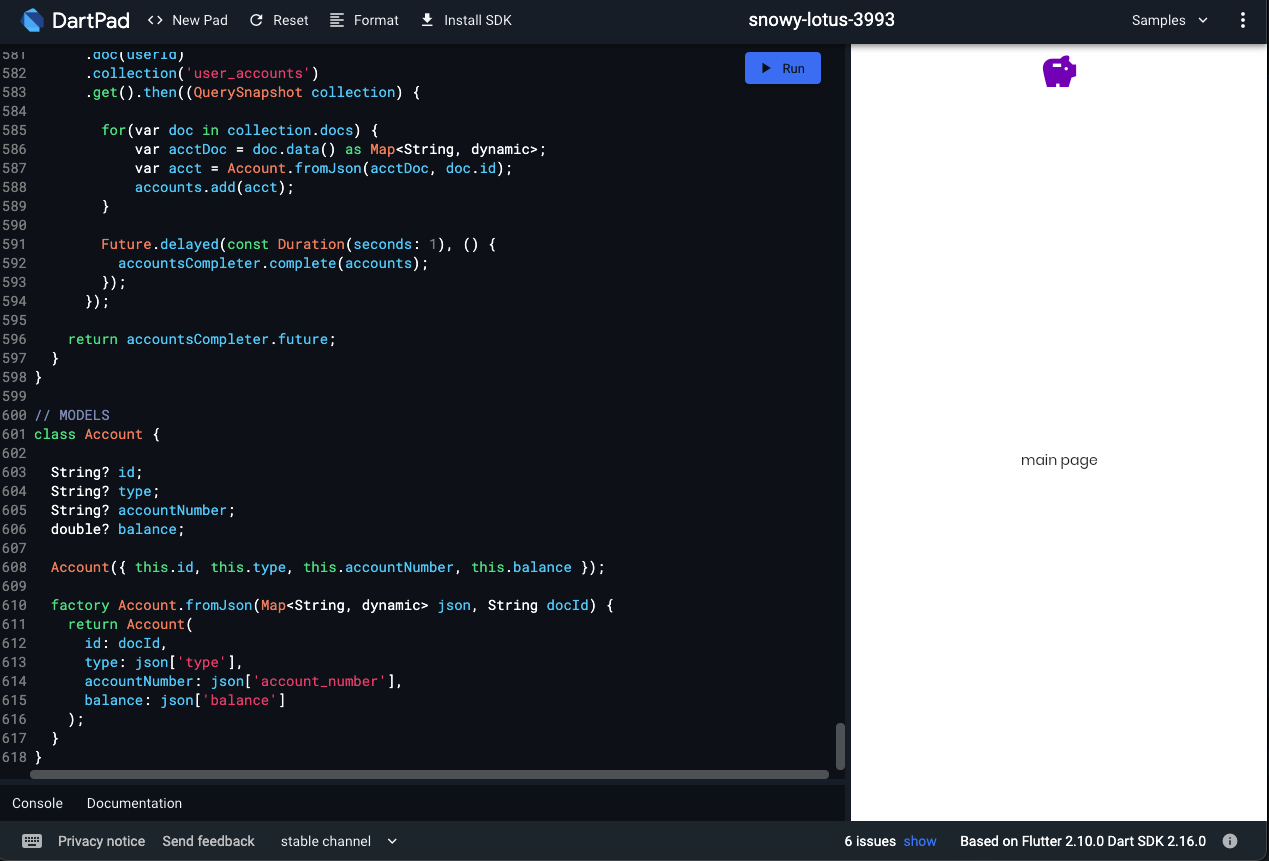
Task: Click the 'Based on Flutter 2.10.0' status text
Action: pyautogui.click(x=1083, y=841)
